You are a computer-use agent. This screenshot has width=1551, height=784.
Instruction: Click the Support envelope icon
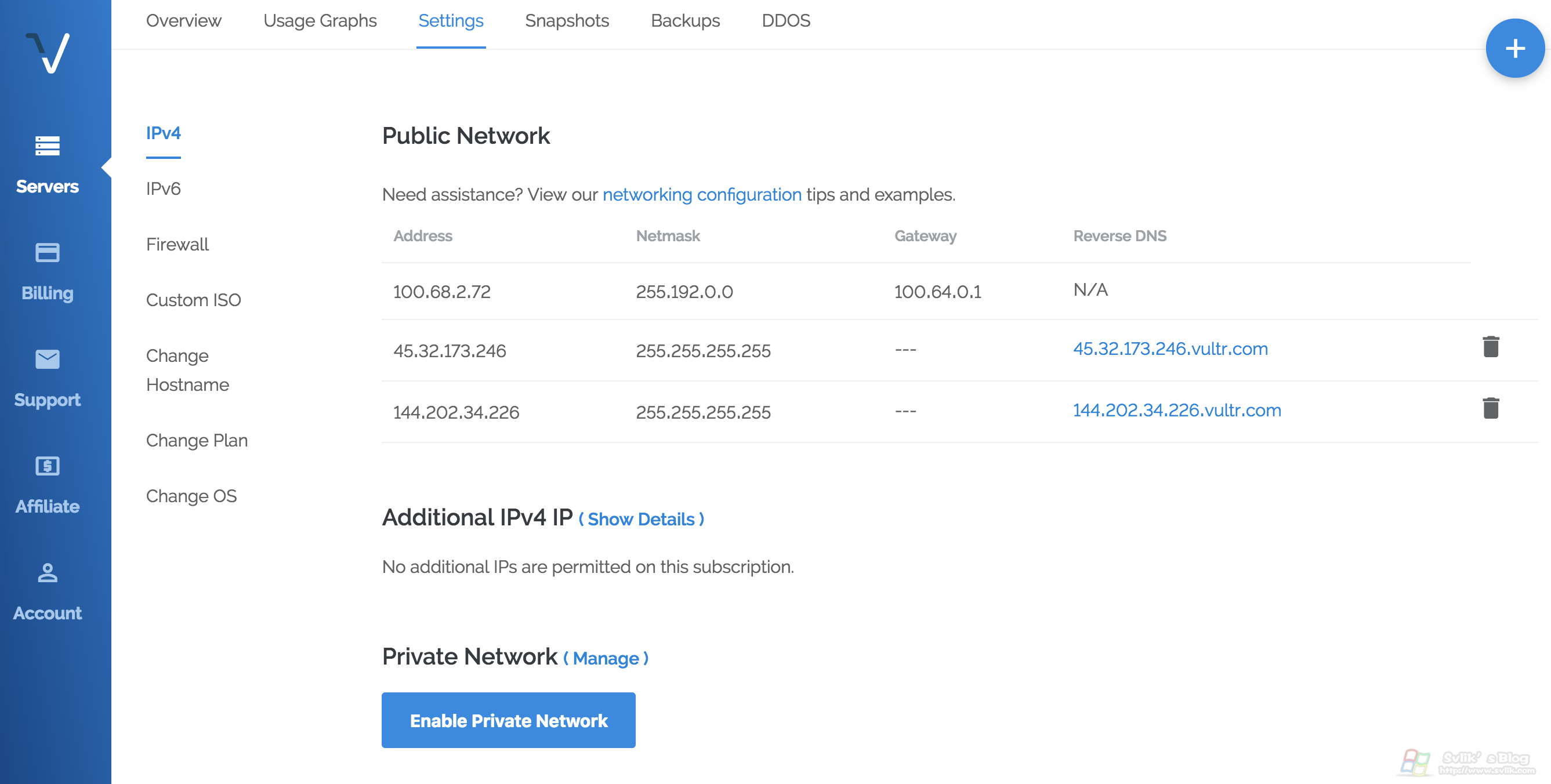(48, 360)
